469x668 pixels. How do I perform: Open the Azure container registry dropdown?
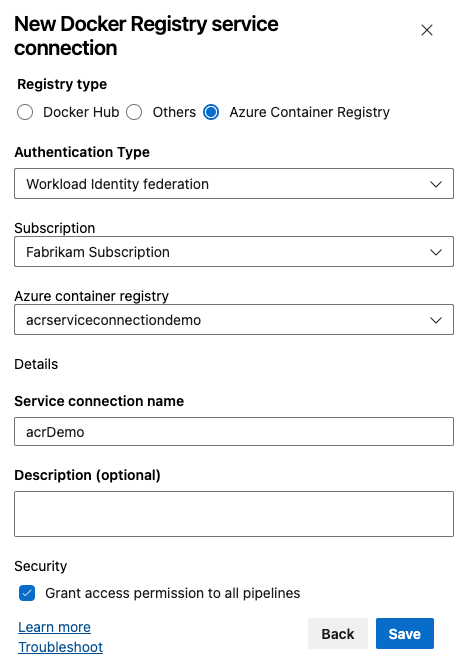tap(234, 320)
